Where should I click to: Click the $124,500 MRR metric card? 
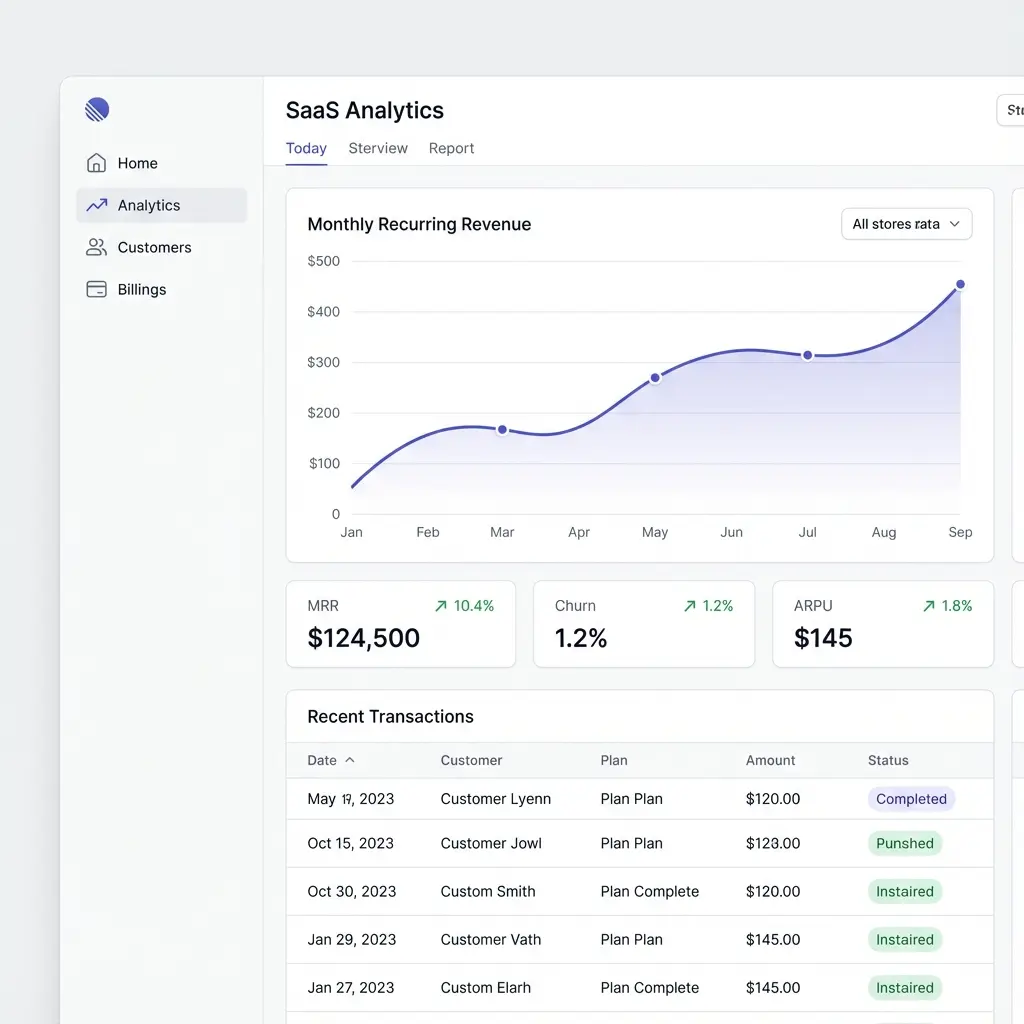pos(400,624)
